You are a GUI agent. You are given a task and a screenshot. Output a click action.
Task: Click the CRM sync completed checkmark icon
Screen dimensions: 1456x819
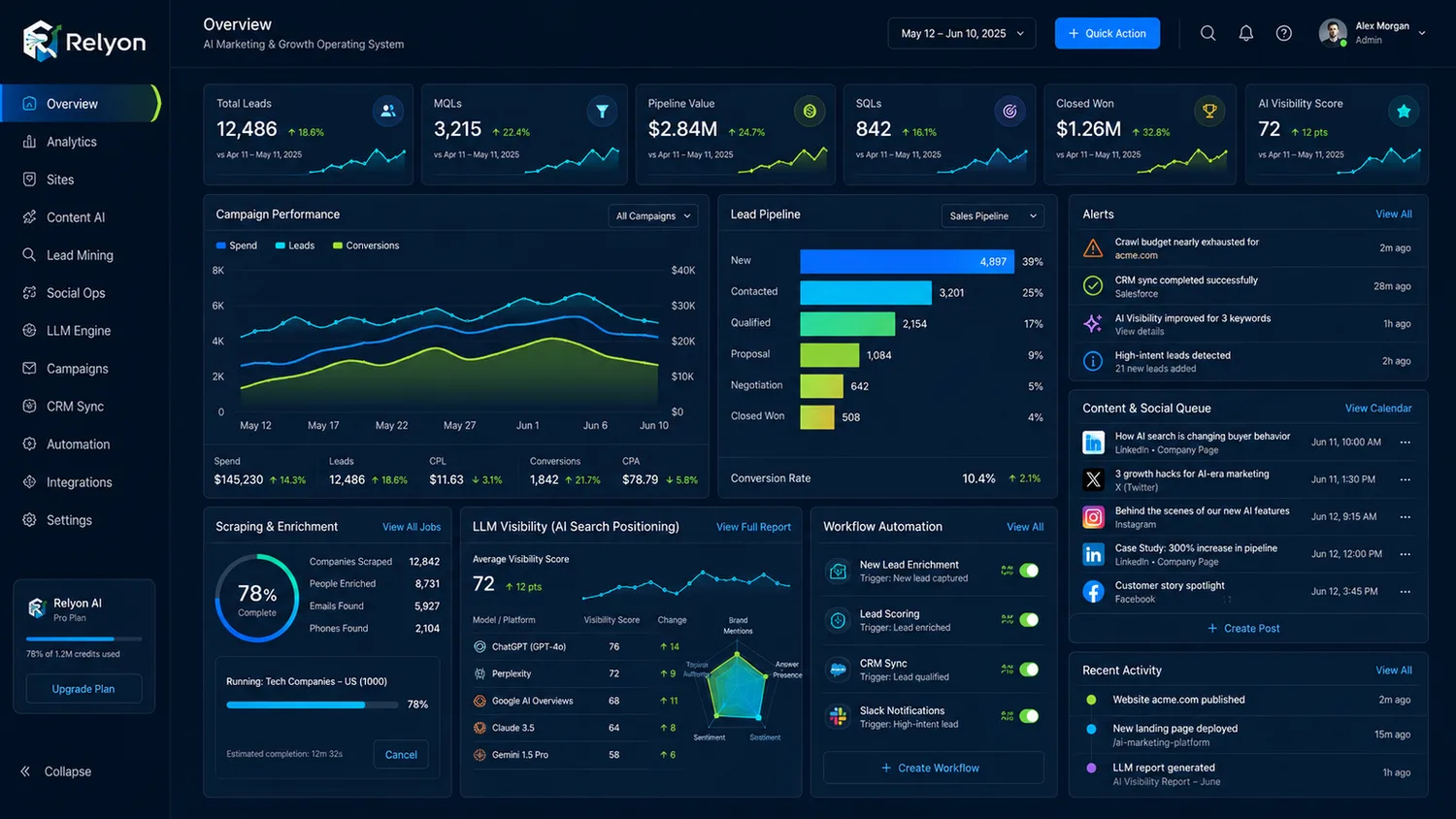coord(1093,285)
